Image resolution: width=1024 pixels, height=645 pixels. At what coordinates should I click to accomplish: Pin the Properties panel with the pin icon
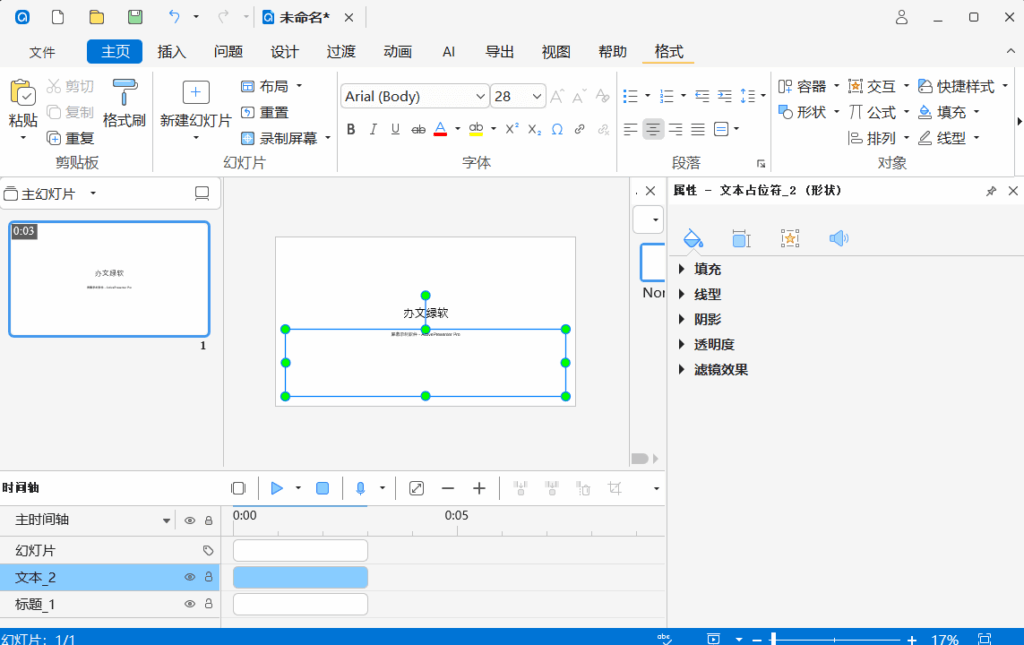pos(991,189)
